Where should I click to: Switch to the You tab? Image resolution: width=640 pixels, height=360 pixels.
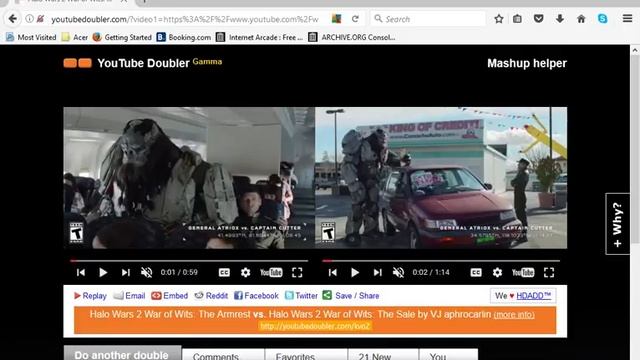(x=448, y=354)
